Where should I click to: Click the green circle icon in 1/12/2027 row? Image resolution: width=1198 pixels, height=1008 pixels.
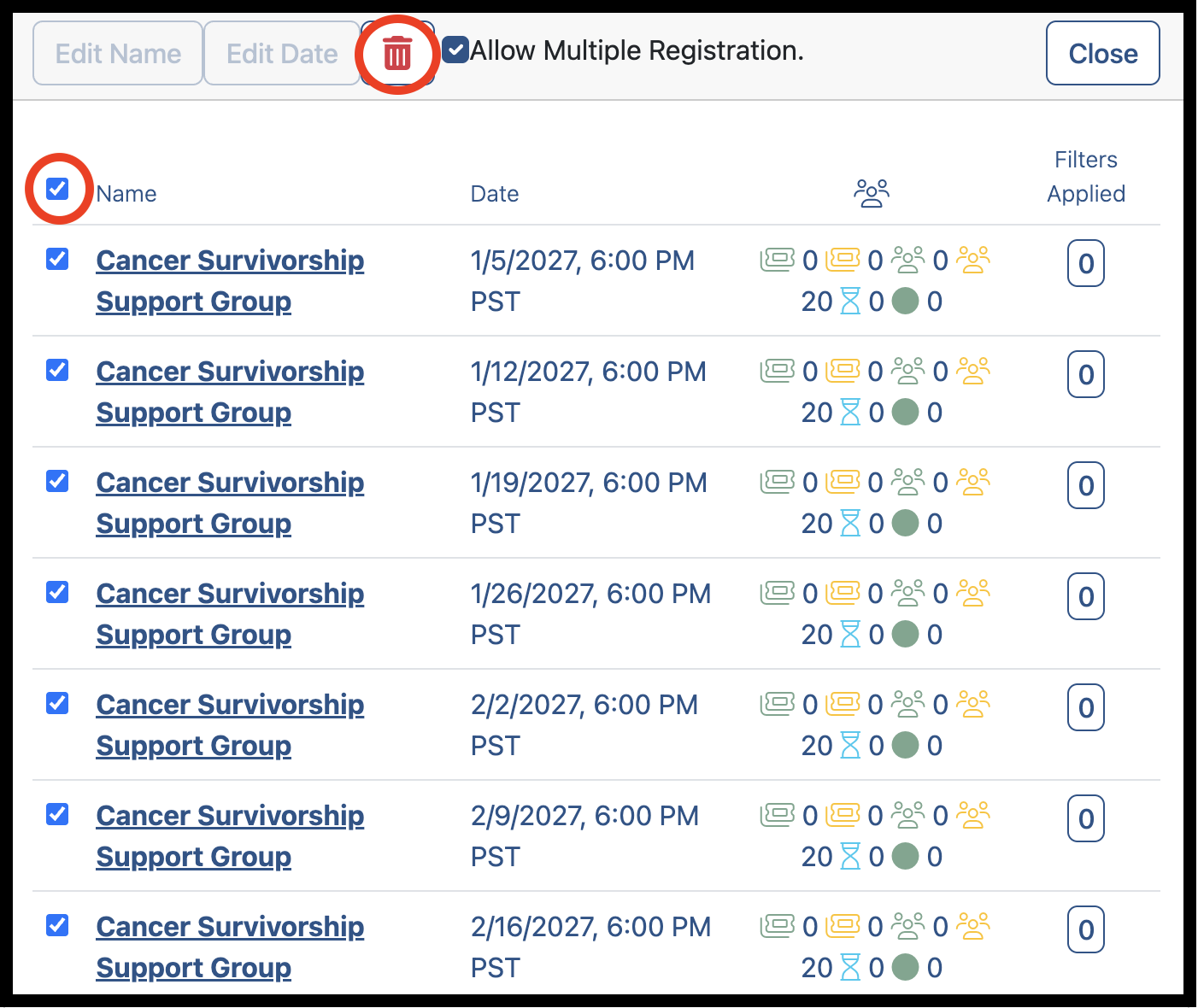(905, 412)
